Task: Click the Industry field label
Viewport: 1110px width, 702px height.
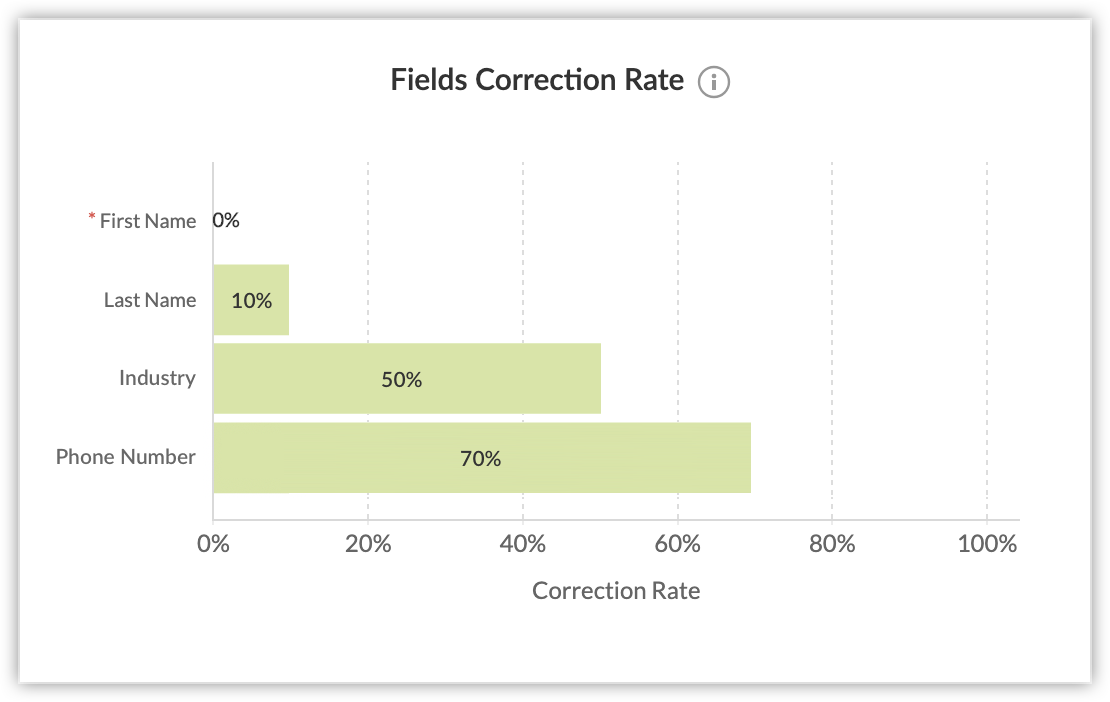Action: [157, 378]
